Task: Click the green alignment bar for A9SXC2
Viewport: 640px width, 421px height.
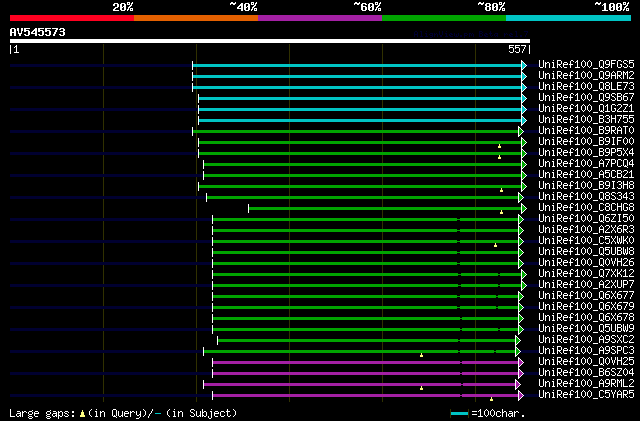Action: [367, 341]
